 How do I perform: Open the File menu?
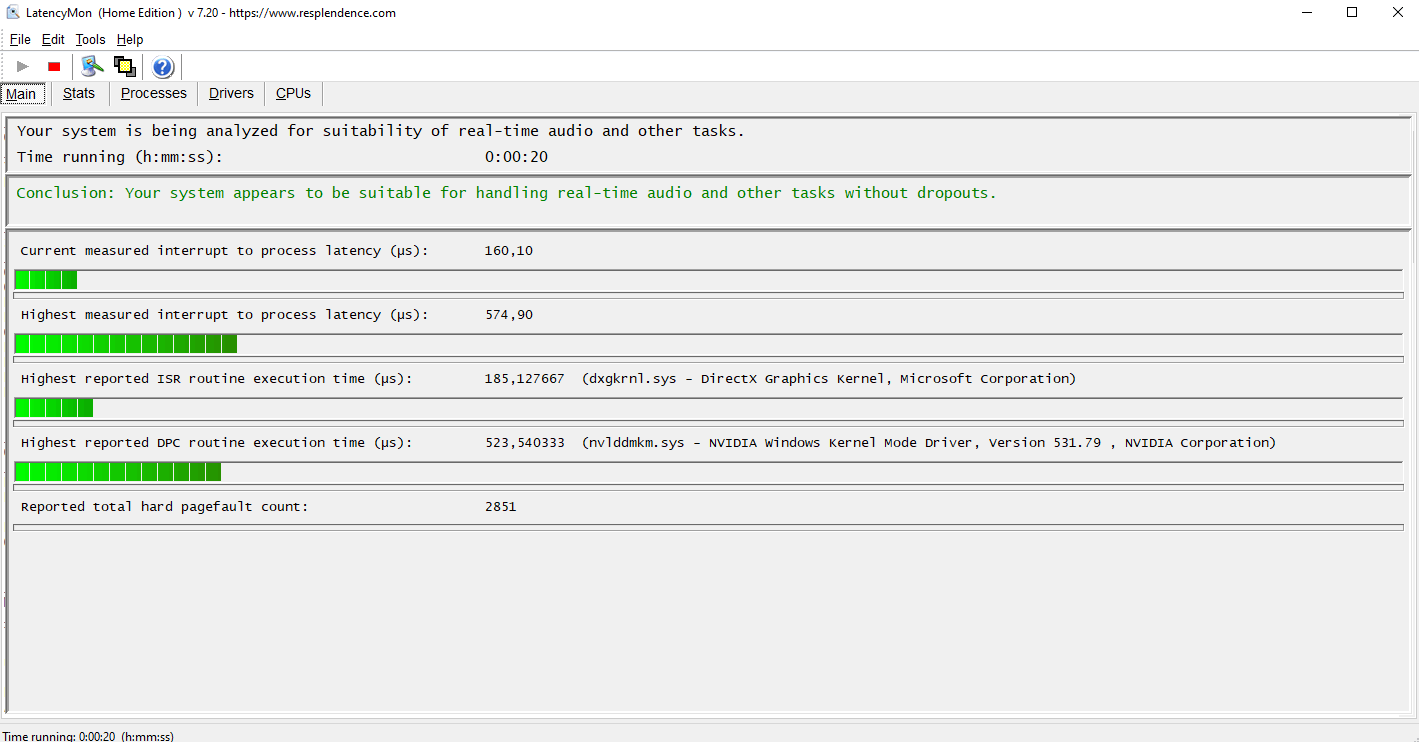coord(20,40)
